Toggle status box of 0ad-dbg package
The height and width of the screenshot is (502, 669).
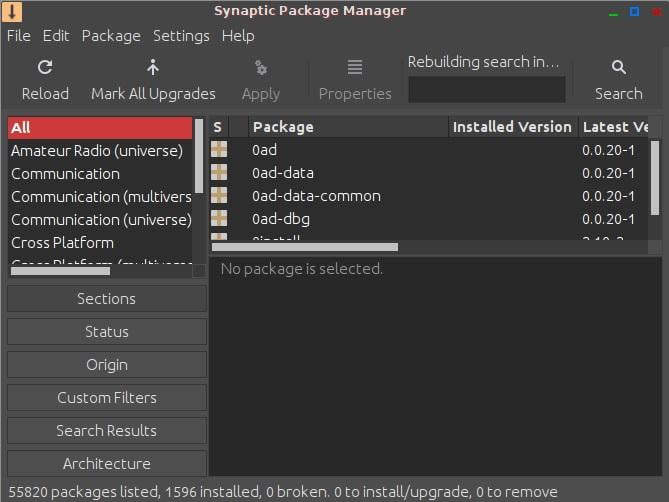click(219, 218)
